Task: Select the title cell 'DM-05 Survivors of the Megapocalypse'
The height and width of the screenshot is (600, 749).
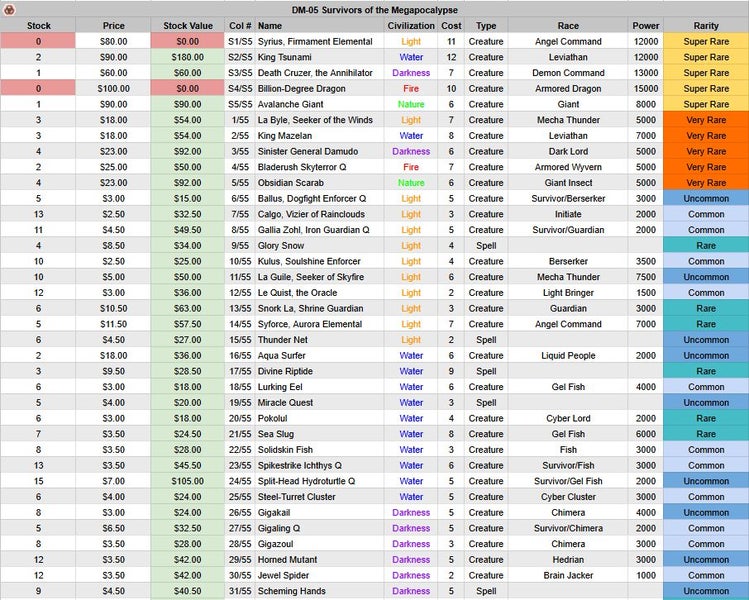Action: (374, 10)
